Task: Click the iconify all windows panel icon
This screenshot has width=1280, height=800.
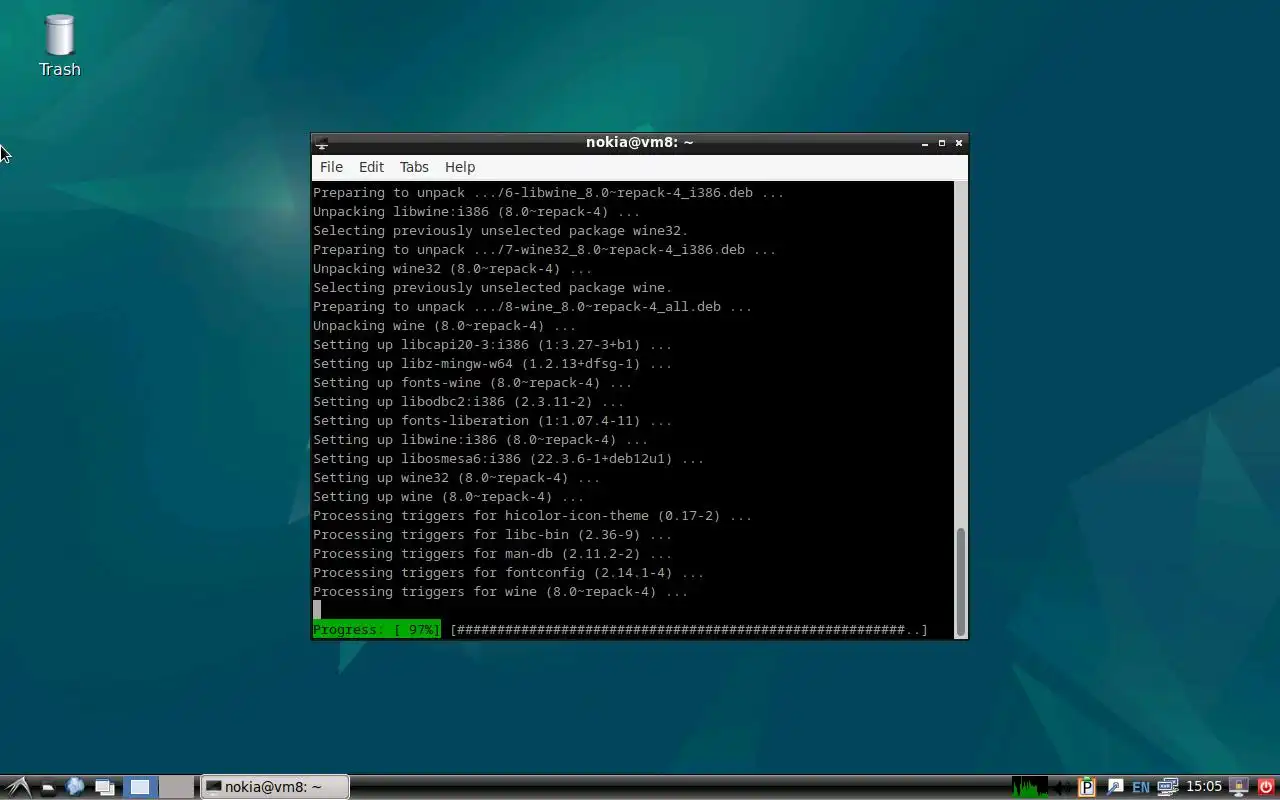Action: 105,788
